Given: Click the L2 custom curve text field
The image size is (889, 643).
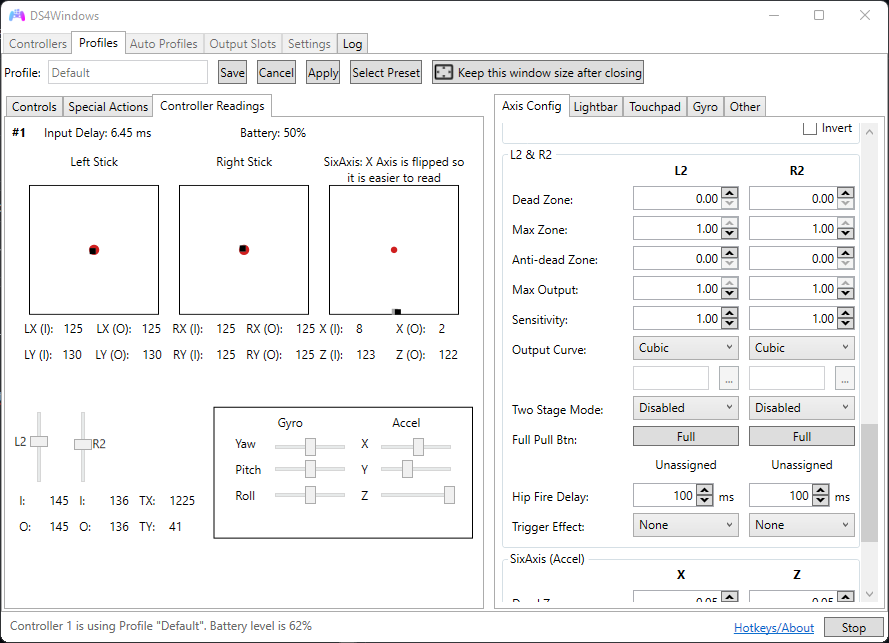Looking at the screenshot, I should pyautogui.click(x=671, y=378).
